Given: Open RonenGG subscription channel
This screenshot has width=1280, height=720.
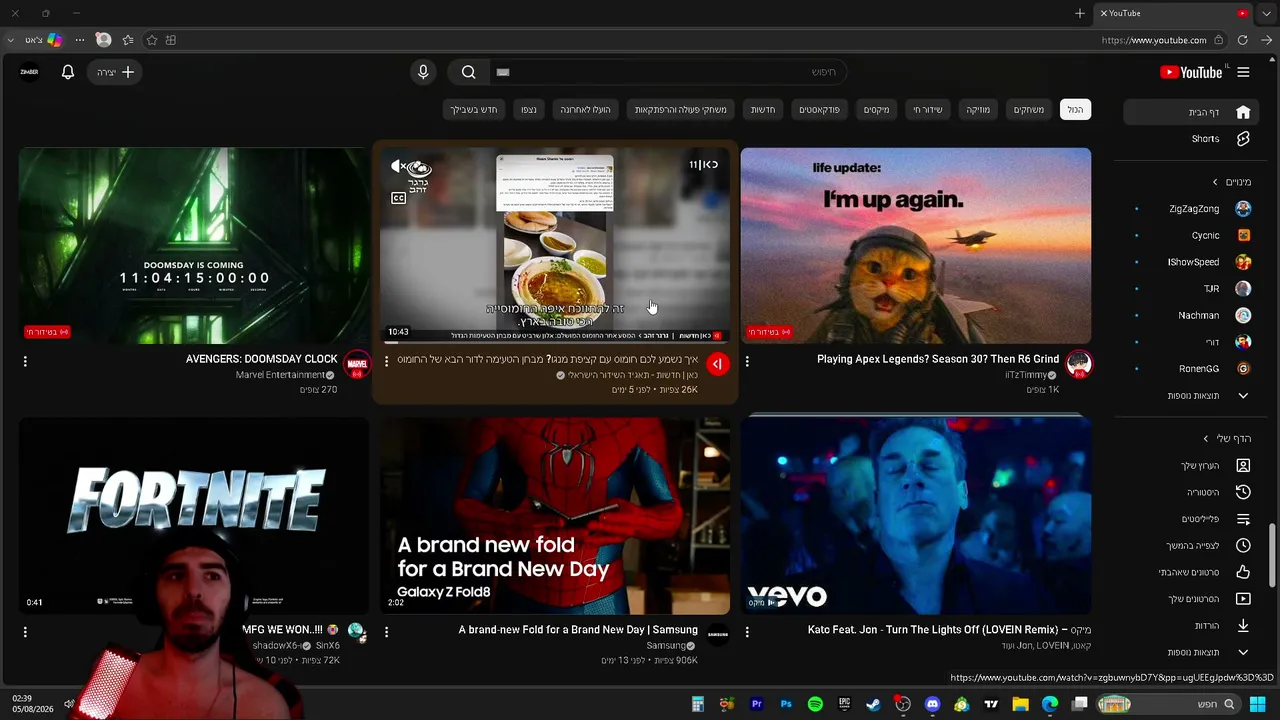Looking at the screenshot, I should point(1193,368).
